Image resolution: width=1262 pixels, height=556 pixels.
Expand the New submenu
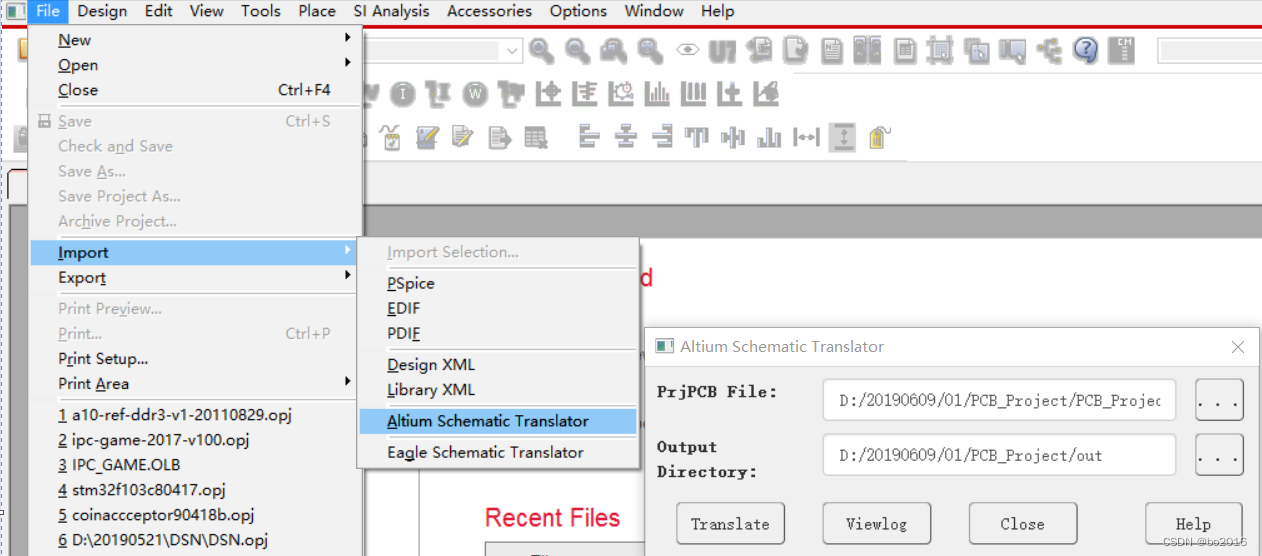348,39
